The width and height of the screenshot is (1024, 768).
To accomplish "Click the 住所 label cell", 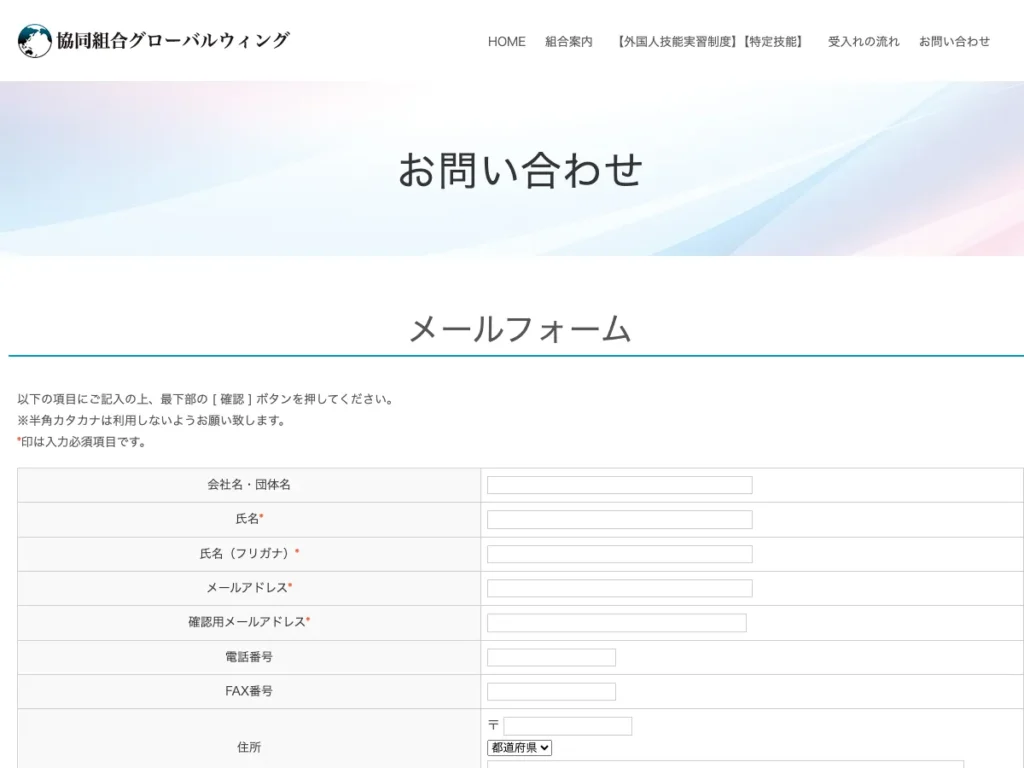I will [249, 739].
